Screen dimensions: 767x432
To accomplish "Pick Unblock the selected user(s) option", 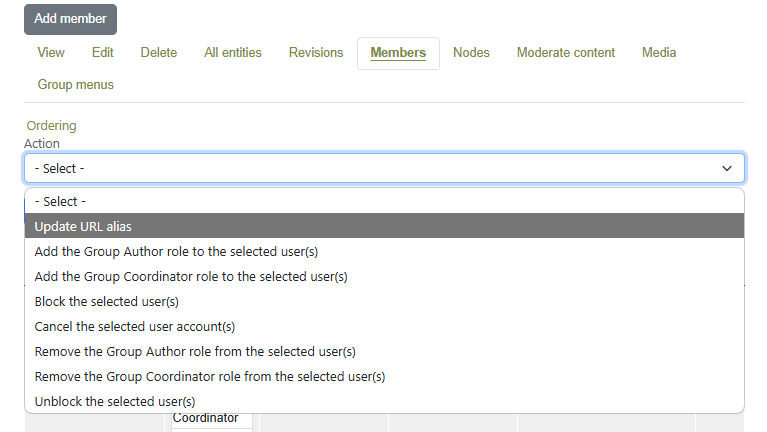I will (x=115, y=401).
